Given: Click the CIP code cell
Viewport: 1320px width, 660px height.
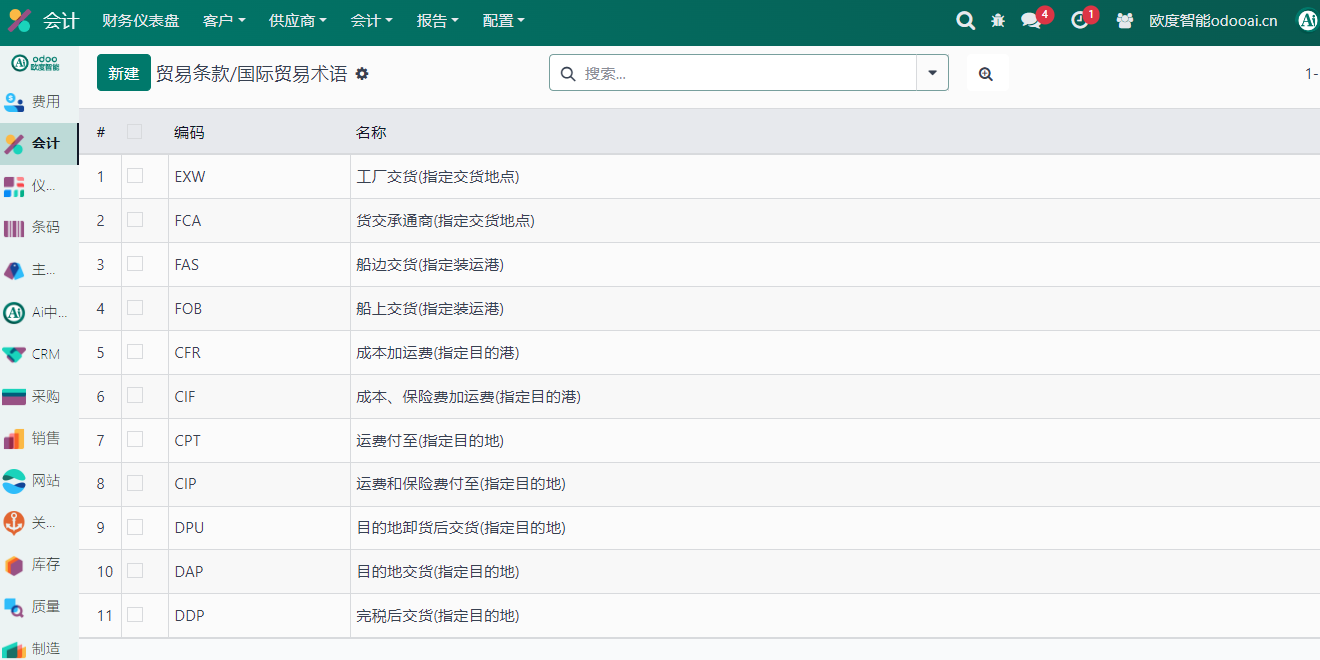Looking at the screenshot, I should [259, 484].
